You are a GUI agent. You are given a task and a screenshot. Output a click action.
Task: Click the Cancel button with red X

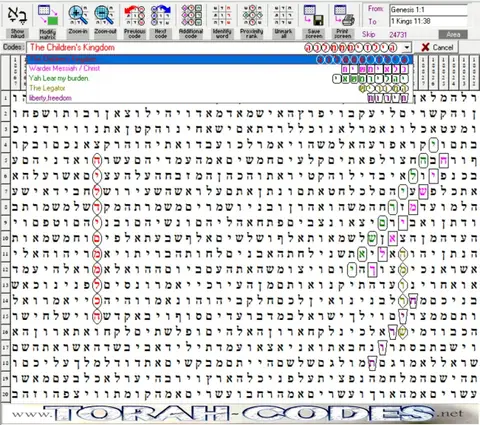click(439, 47)
